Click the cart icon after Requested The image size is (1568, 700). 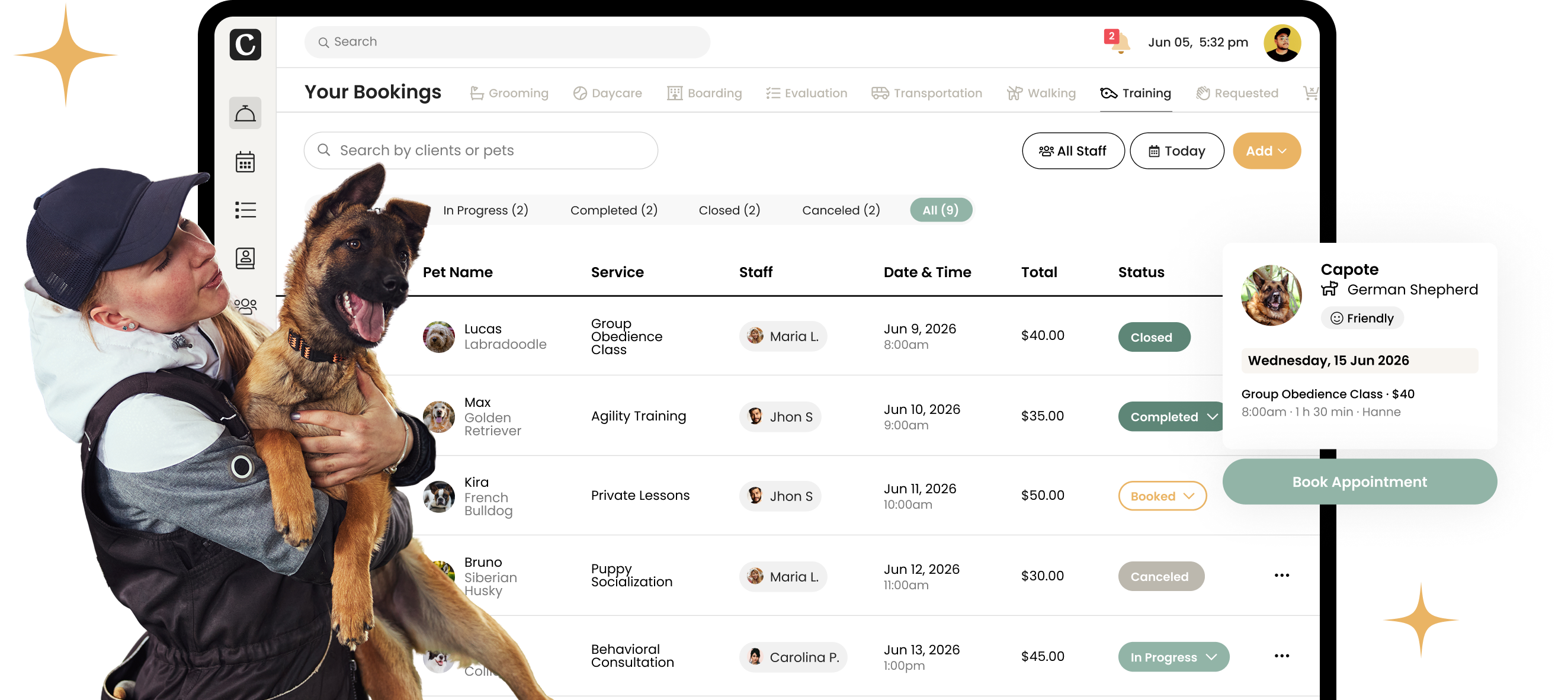[1310, 93]
